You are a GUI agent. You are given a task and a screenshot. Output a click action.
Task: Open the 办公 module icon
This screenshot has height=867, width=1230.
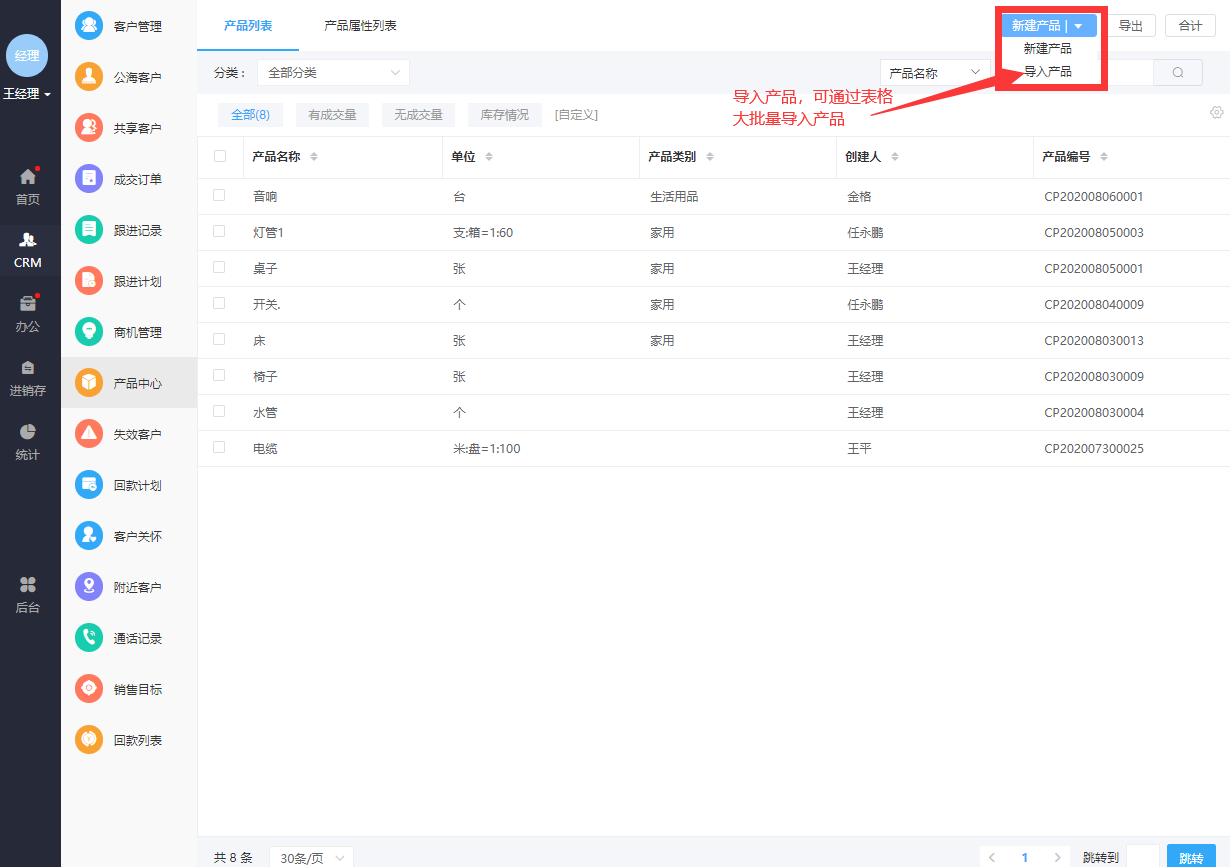tap(28, 303)
